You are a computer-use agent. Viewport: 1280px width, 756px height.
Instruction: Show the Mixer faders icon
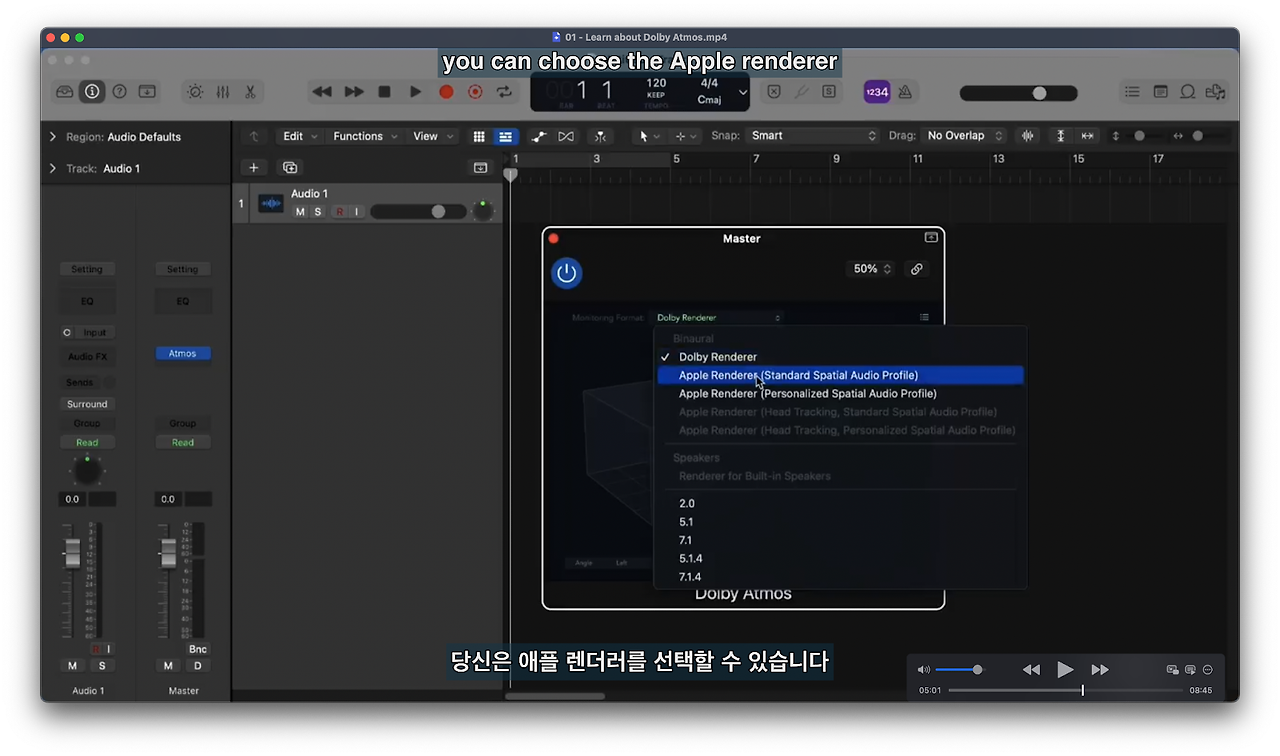pos(223,91)
